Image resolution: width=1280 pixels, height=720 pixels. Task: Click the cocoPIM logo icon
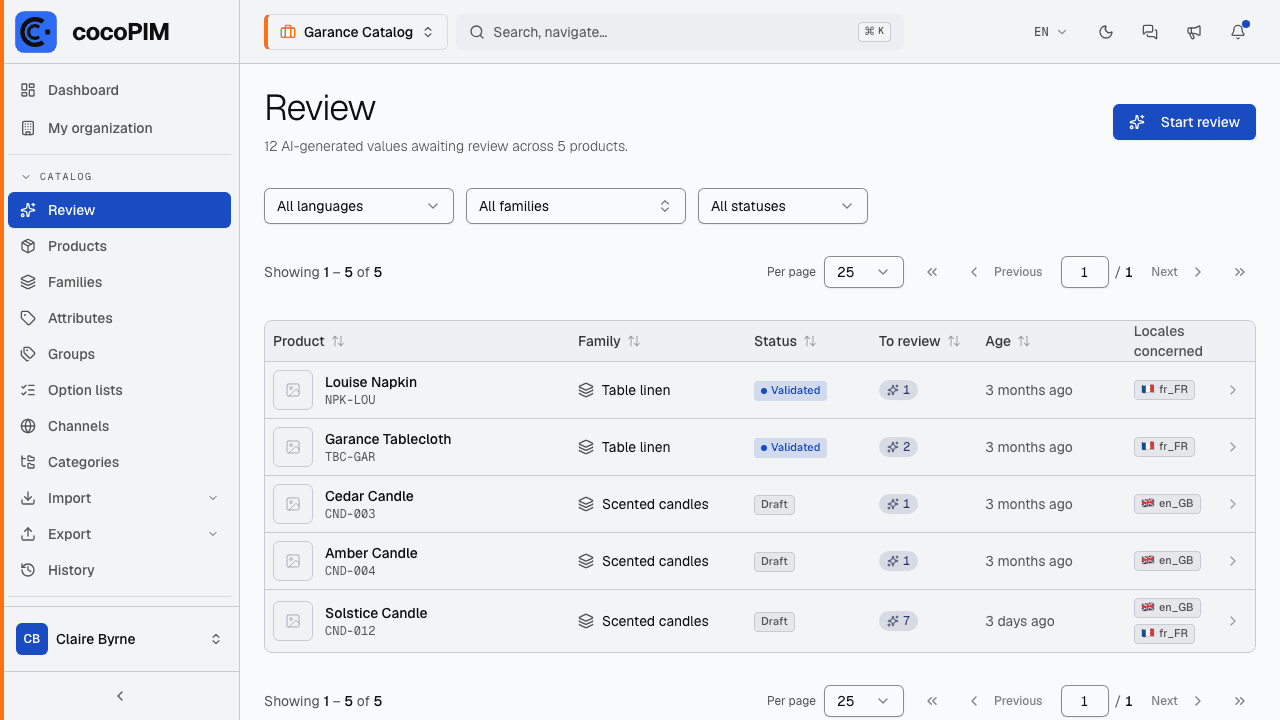pyautogui.click(x=36, y=32)
